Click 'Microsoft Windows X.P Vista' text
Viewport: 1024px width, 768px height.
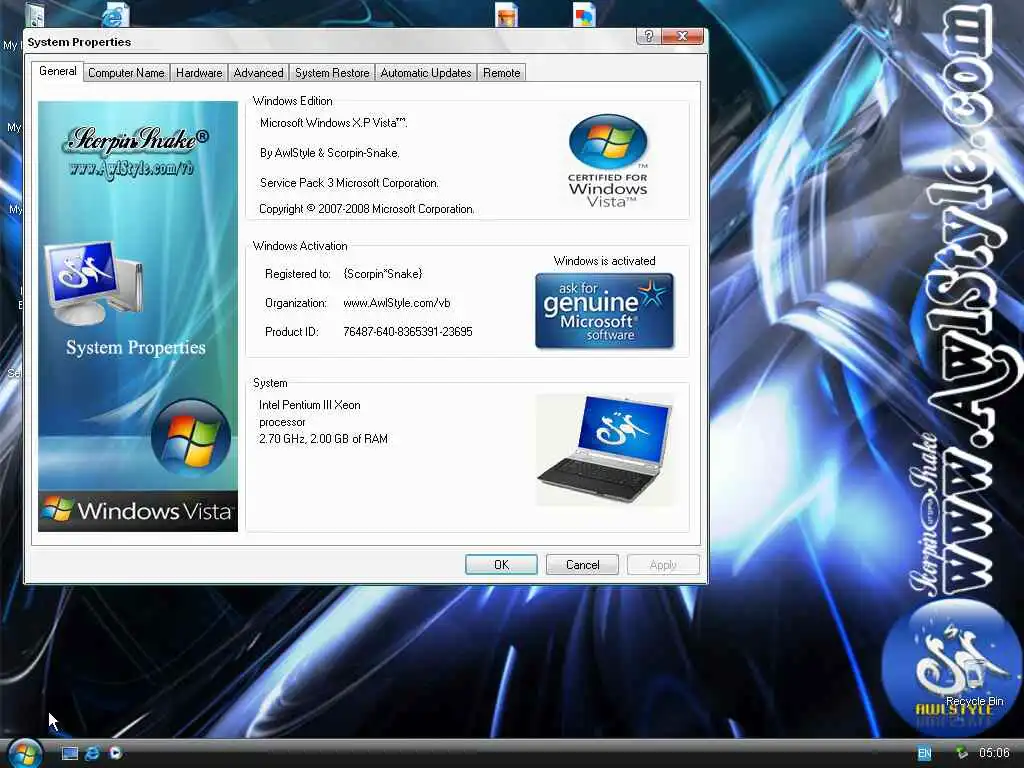tap(333, 123)
